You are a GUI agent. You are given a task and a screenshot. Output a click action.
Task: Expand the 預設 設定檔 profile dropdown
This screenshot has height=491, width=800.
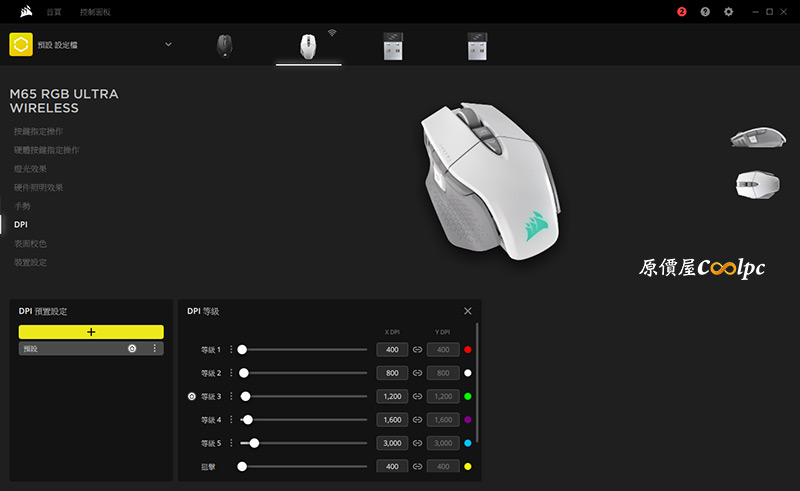pos(168,44)
